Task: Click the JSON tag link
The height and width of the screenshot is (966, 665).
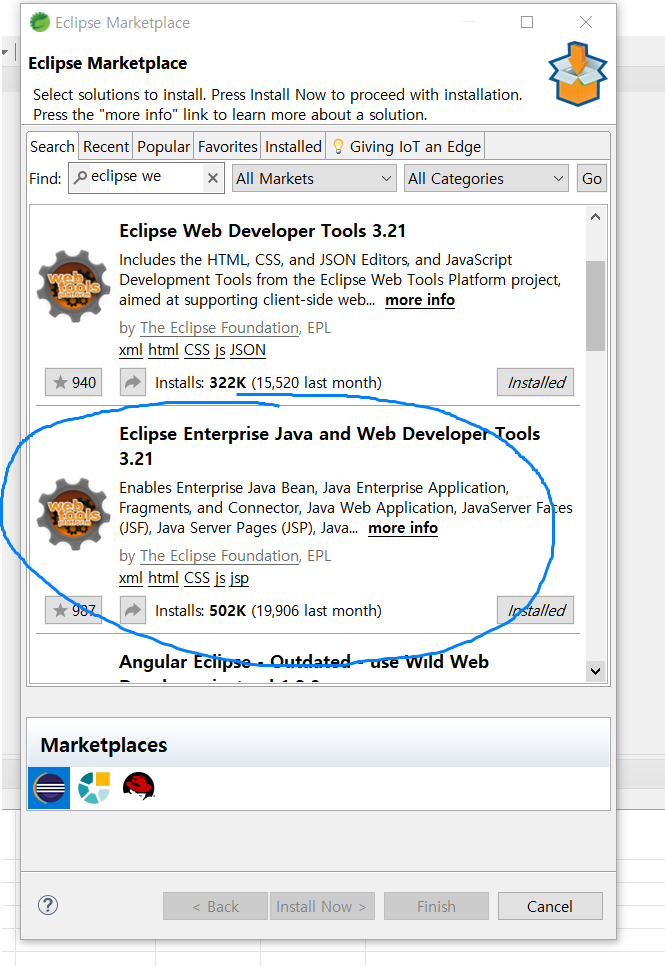Action: coord(248,350)
